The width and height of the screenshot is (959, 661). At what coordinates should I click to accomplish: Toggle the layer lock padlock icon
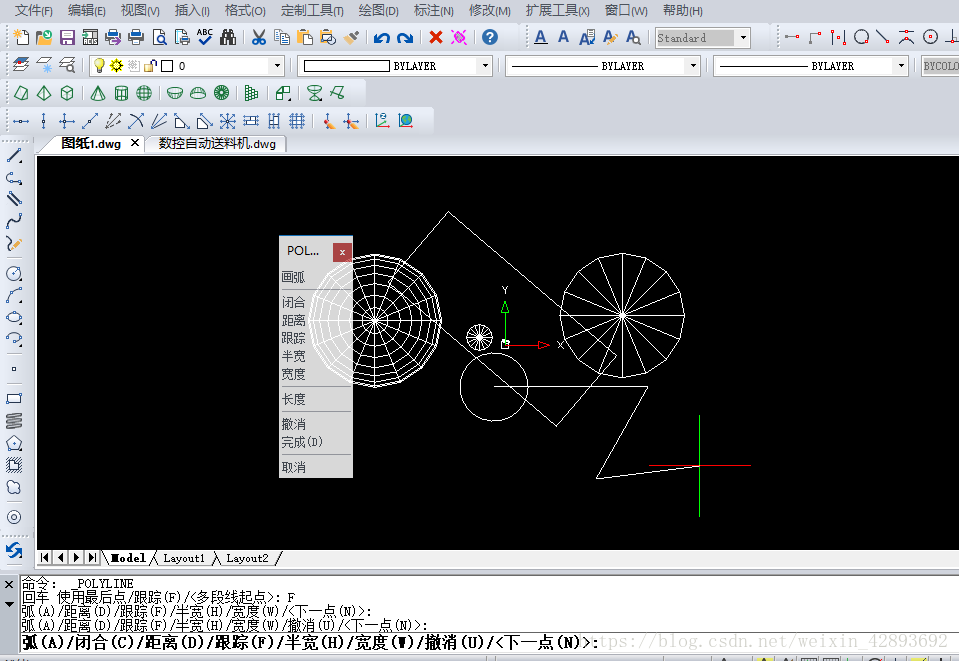click(150, 66)
